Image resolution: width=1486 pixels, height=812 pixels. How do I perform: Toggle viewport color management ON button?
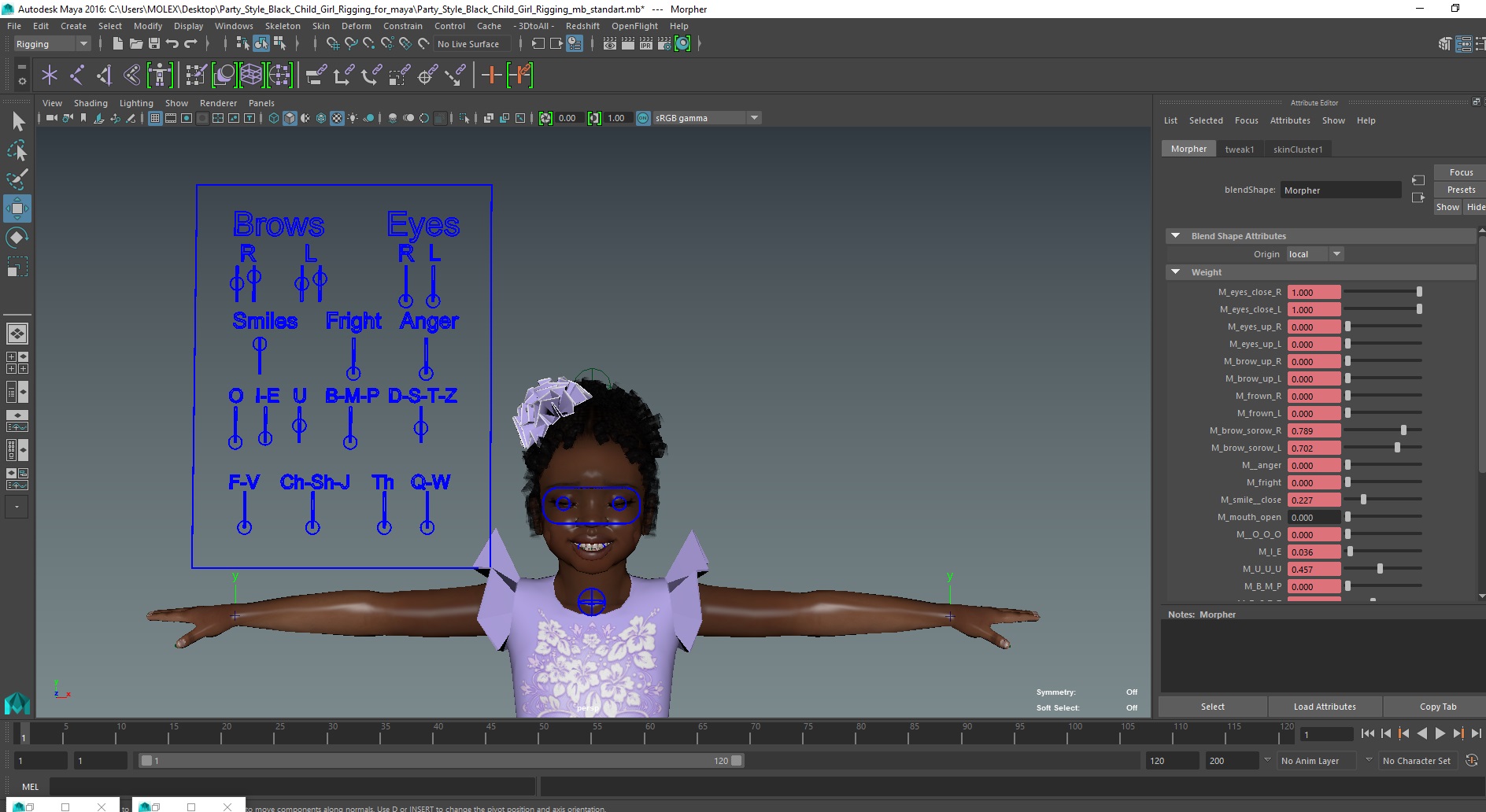643,118
